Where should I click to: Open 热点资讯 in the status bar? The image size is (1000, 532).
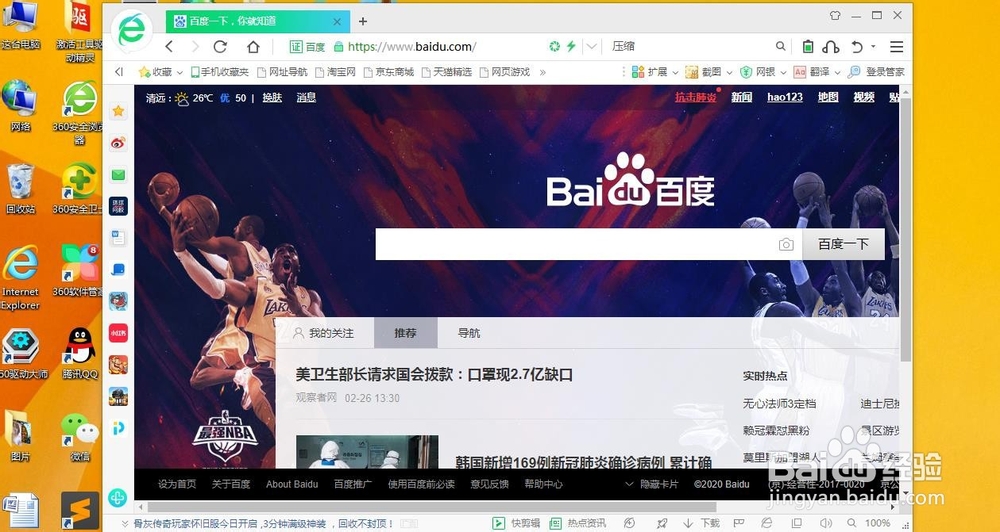(577, 523)
